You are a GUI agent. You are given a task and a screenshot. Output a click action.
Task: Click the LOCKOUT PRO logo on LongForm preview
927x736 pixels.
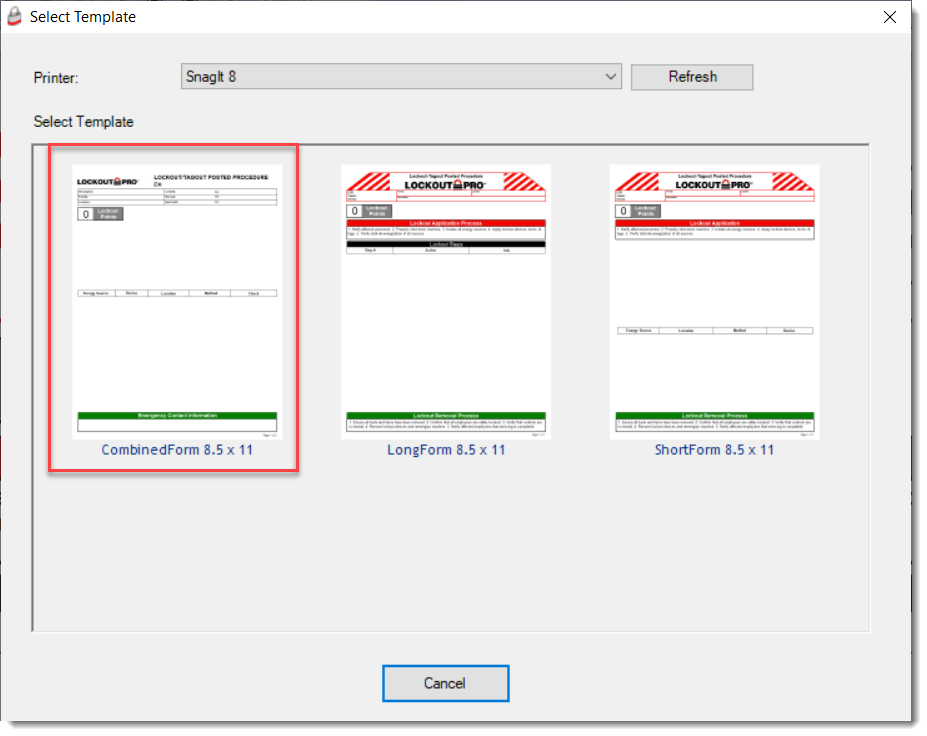(446, 186)
